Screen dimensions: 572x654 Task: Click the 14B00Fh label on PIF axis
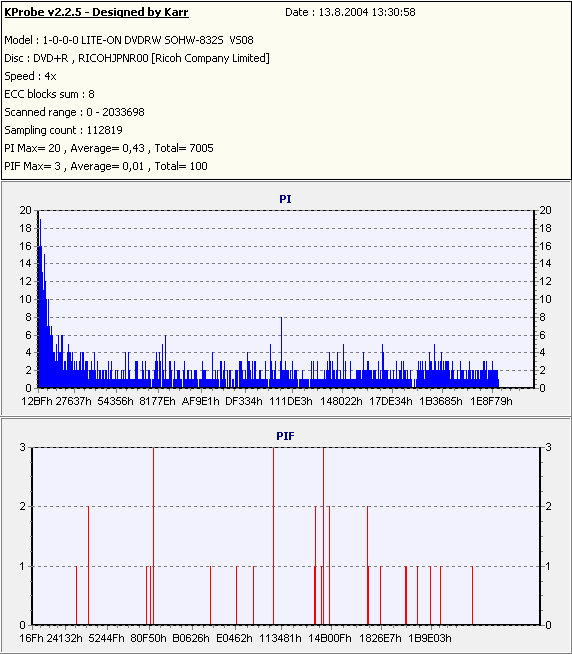tap(330, 638)
